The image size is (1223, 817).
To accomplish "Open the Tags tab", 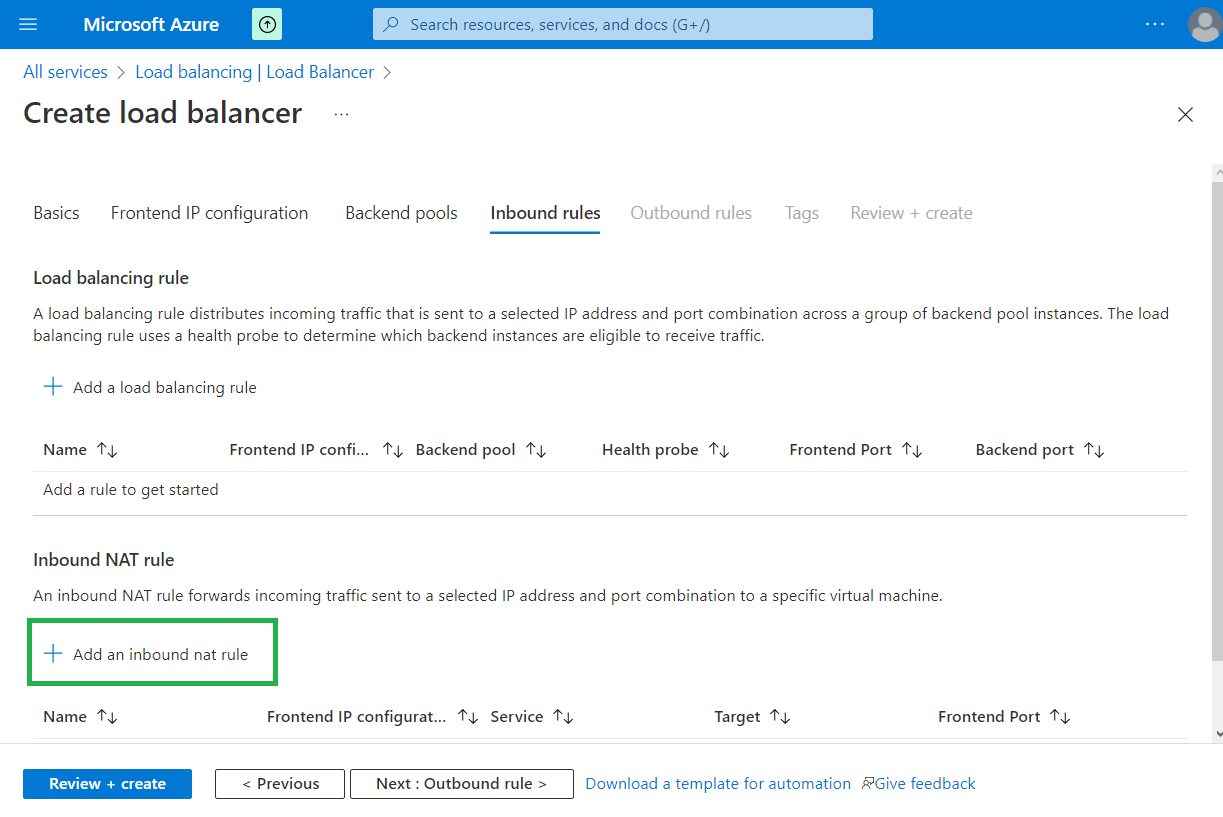I will tap(802, 213).
